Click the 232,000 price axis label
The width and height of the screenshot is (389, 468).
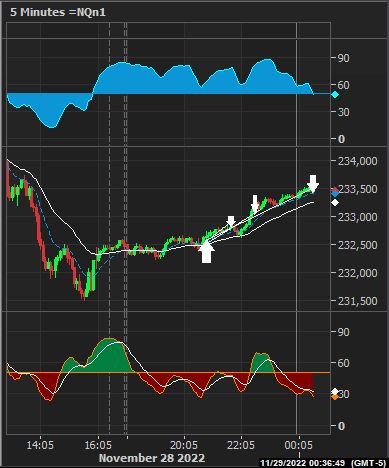pos(358,273)
